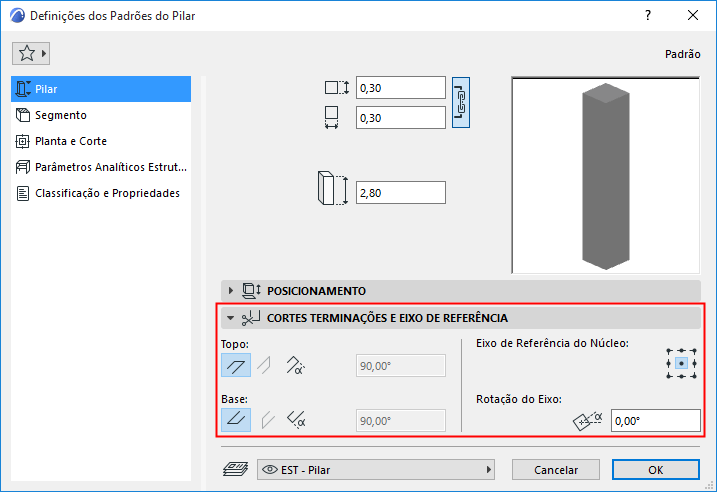Click the Pilar column icon in sidebar
The width and height of the screenshot is (717, 492).
23,89
